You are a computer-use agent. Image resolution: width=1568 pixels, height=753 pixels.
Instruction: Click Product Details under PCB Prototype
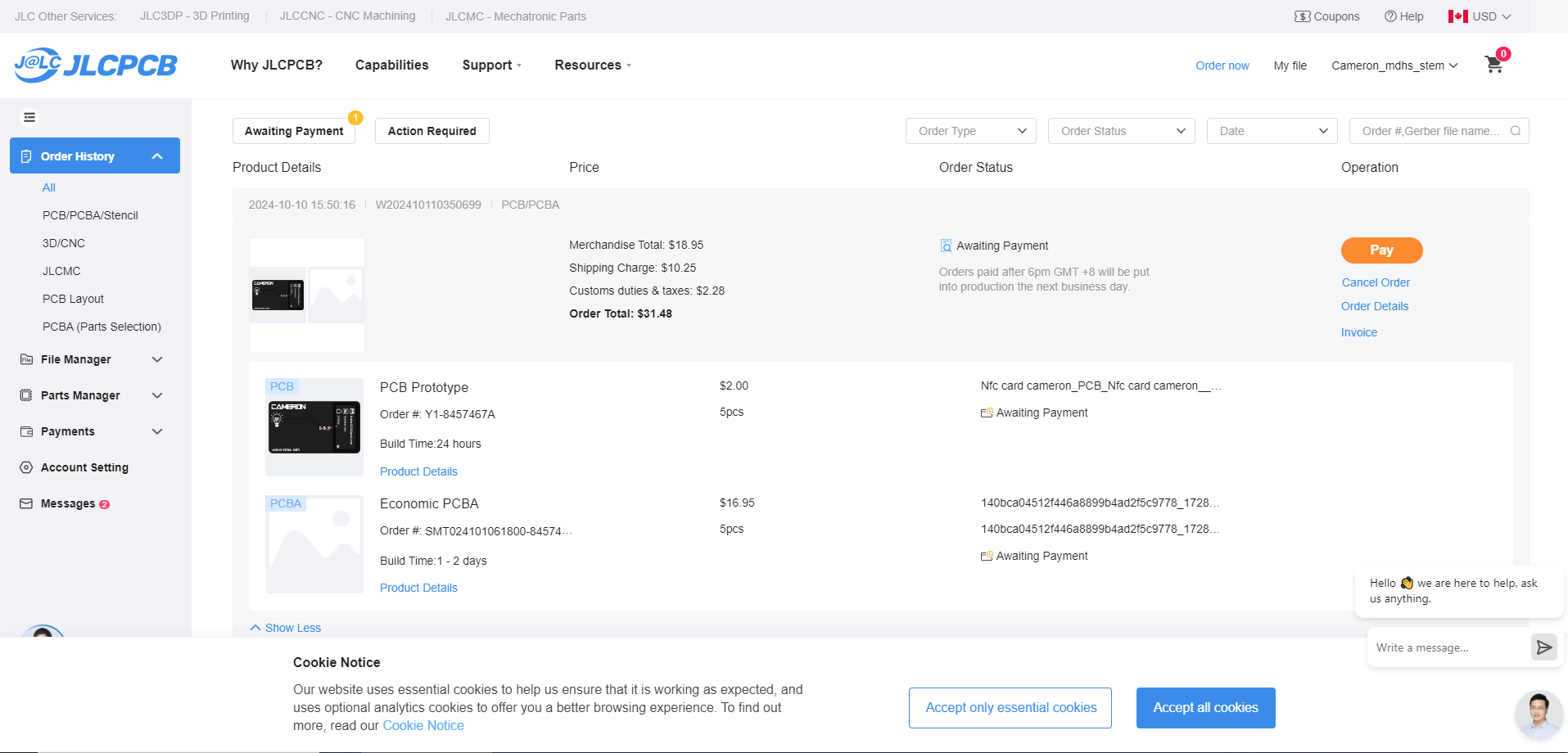pos(418,471)
